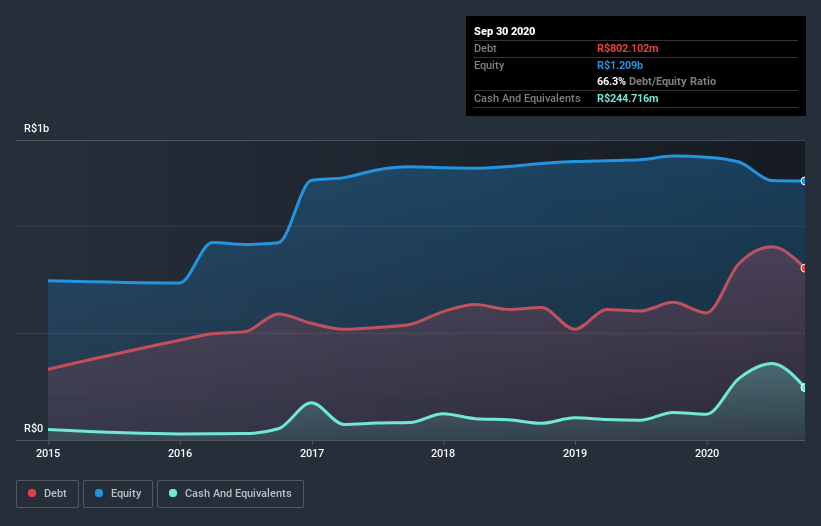821x526 pixels.
Task: Click the R$0 y-axis label
Action: click(x=34, y=429)
